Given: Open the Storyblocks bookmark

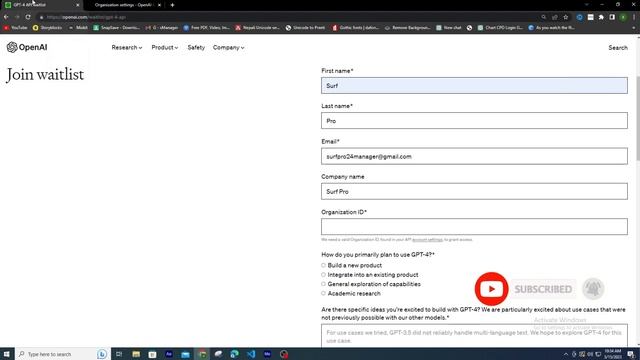Looking at the screenshot, I should pyautogui.click(x=47, y=28).
